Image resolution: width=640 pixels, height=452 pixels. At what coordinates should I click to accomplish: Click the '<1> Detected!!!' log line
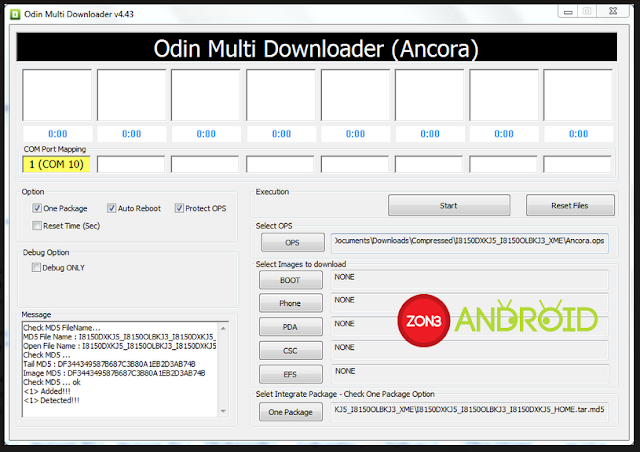pyautogui.click(x=51, y=401)
